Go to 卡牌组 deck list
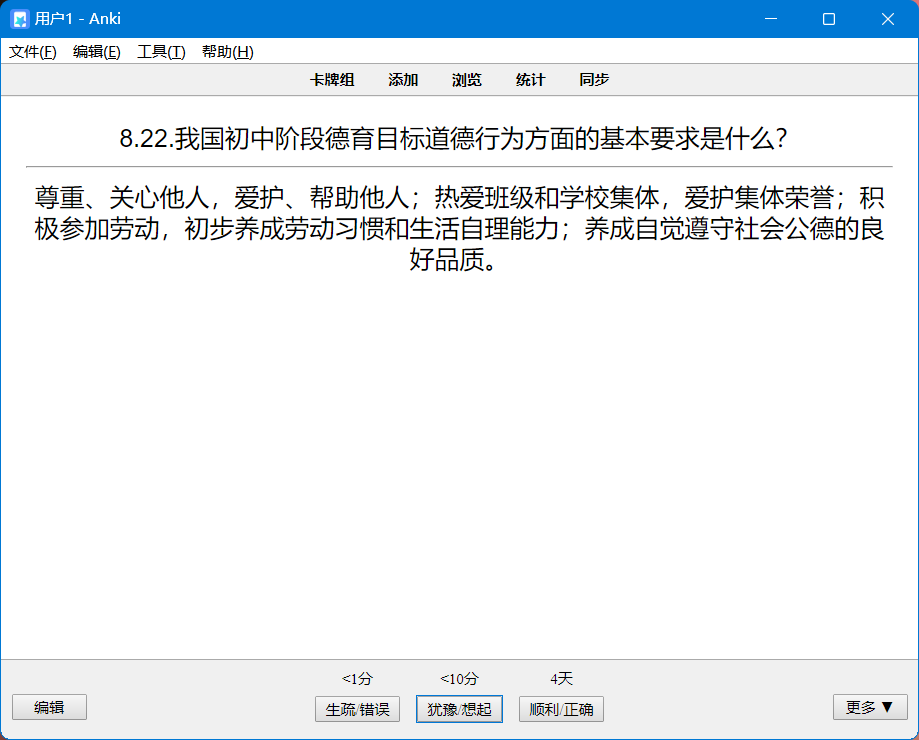This screenshot has width=919, height=740. tap(332, 80)
